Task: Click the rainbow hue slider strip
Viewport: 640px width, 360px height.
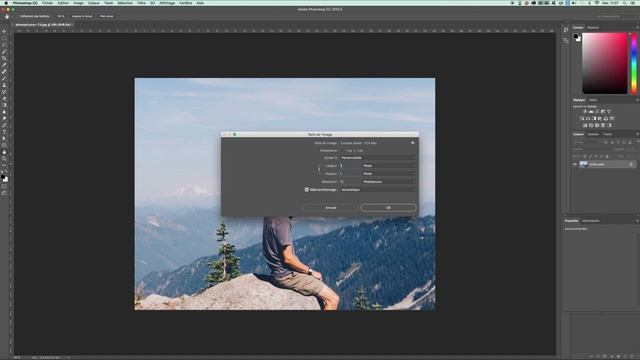Action: 634,63
